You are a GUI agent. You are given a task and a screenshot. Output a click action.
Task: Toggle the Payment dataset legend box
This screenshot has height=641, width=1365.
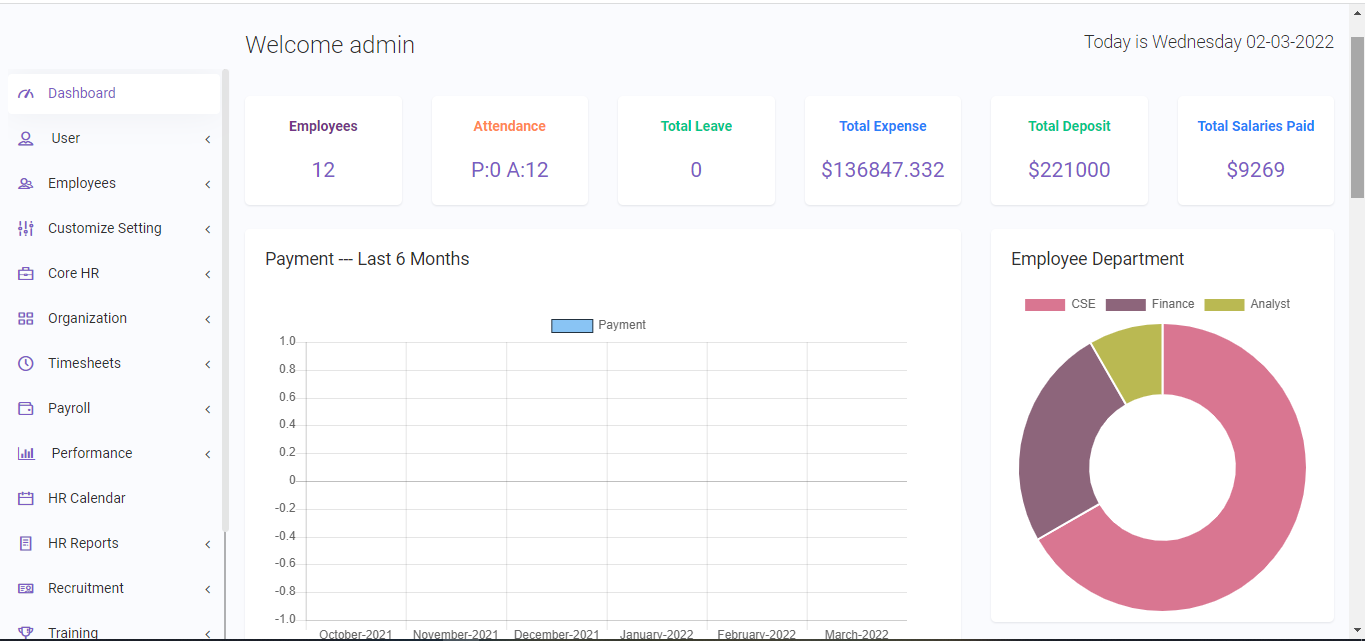click(572, 326)
